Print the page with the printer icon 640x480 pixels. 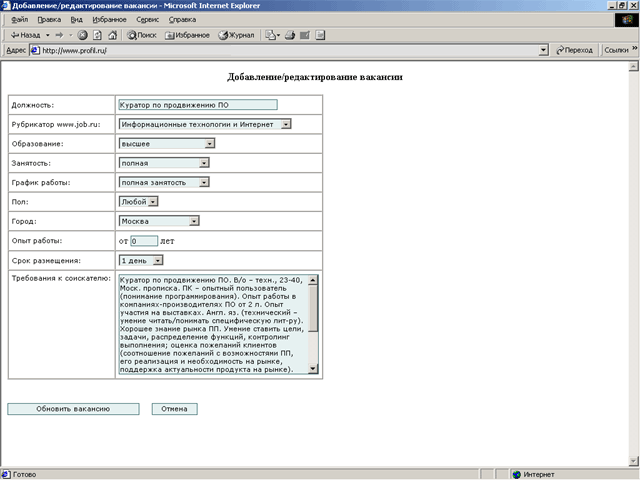pyautogui.click(x=290, y=35)
